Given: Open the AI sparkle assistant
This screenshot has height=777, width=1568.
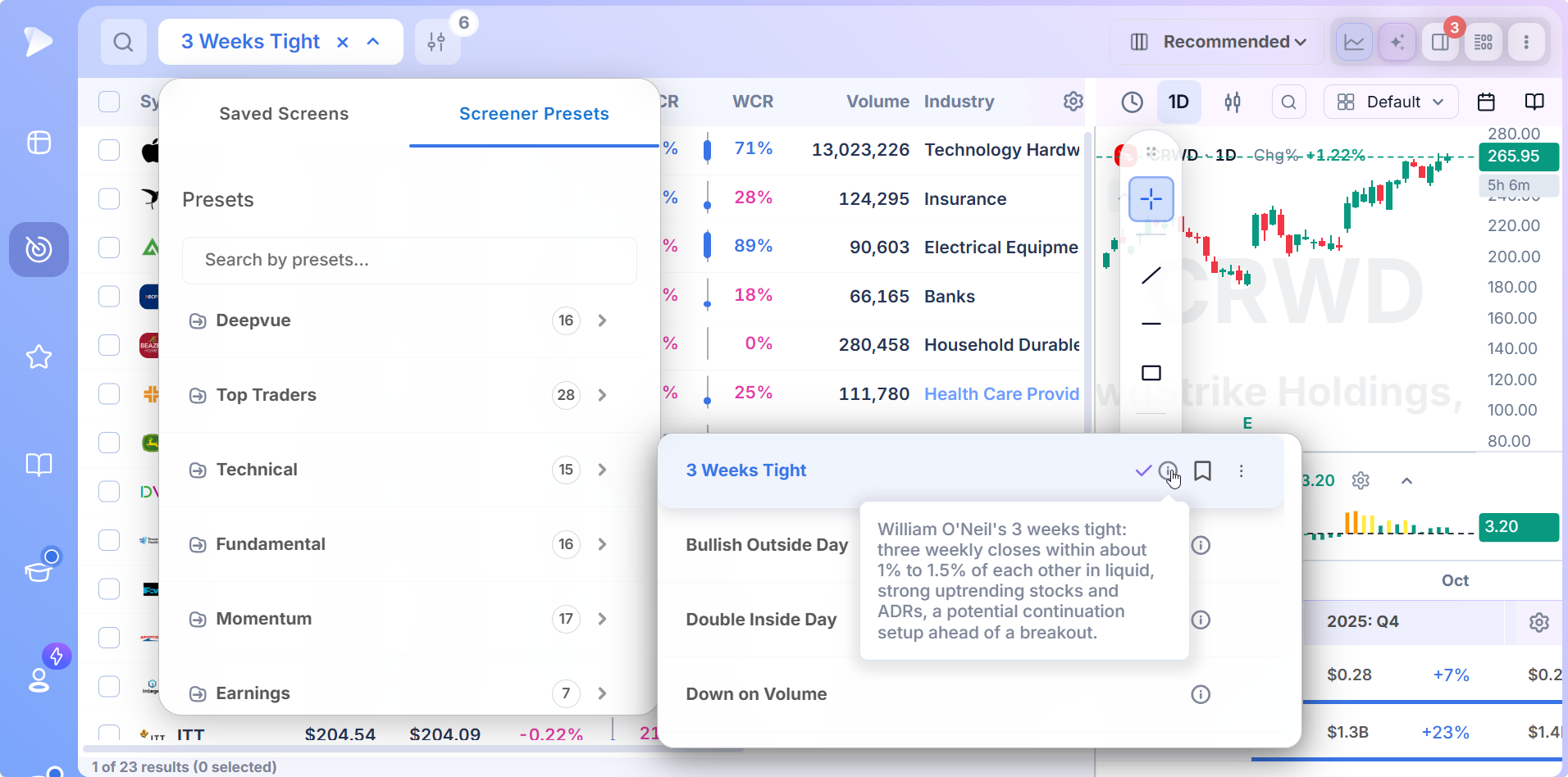Looking at the screenshot, I should (x=1397, y=42).
